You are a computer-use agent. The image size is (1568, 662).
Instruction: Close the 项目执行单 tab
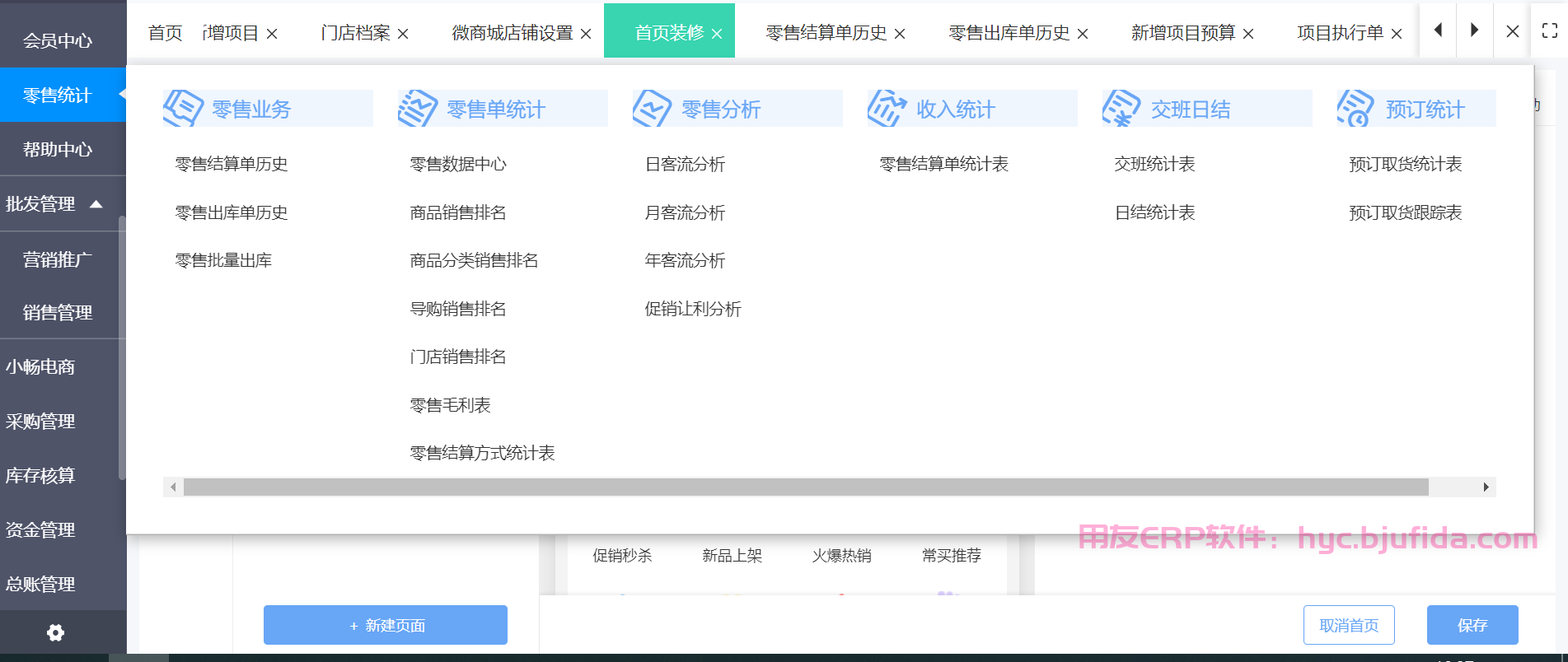[x=1397, y=34]
